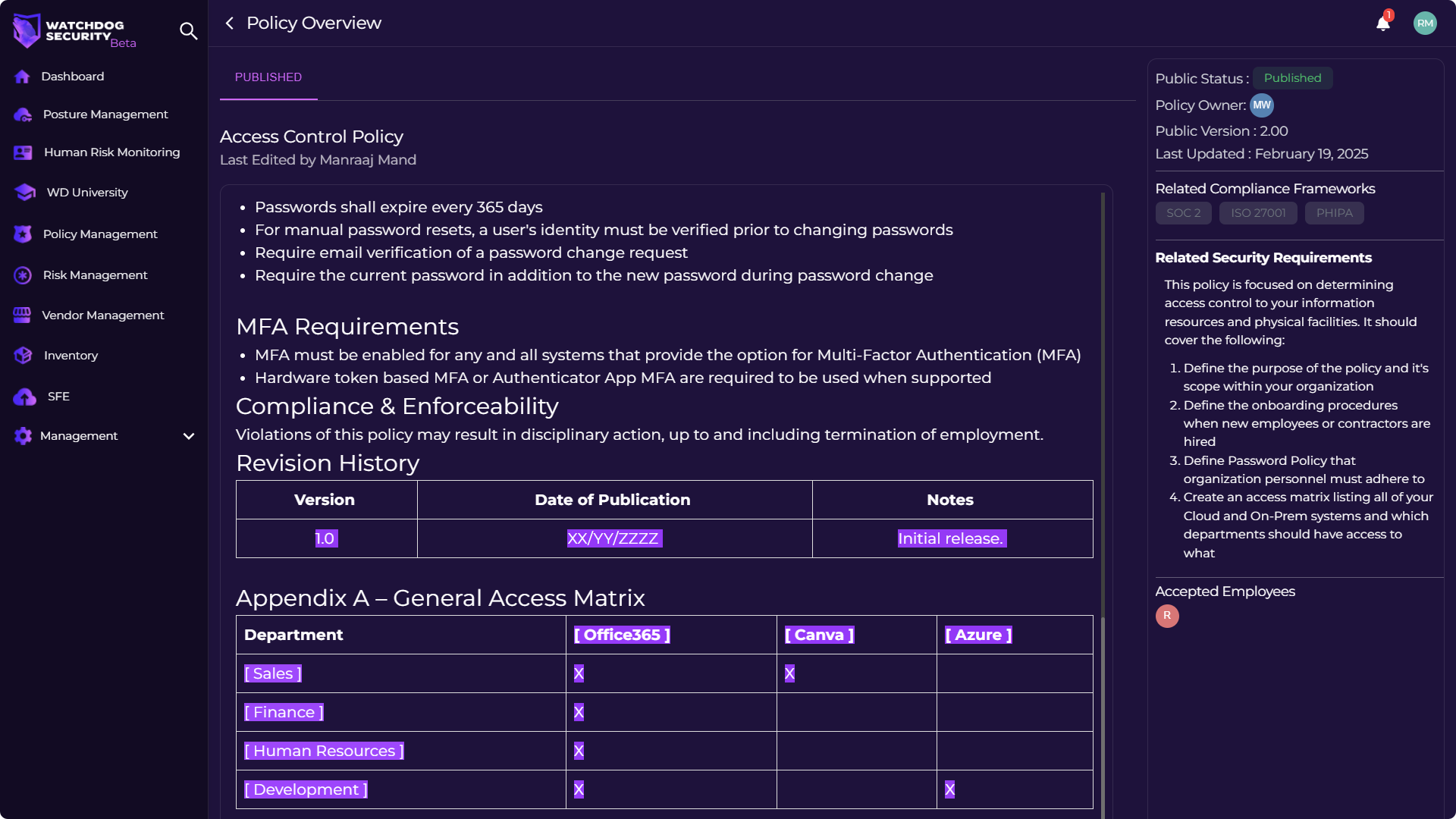Image resolution: width=1456 pixels, height=819 pixels.
Task: Click the SFE sidebar icon
Action: 22,396
